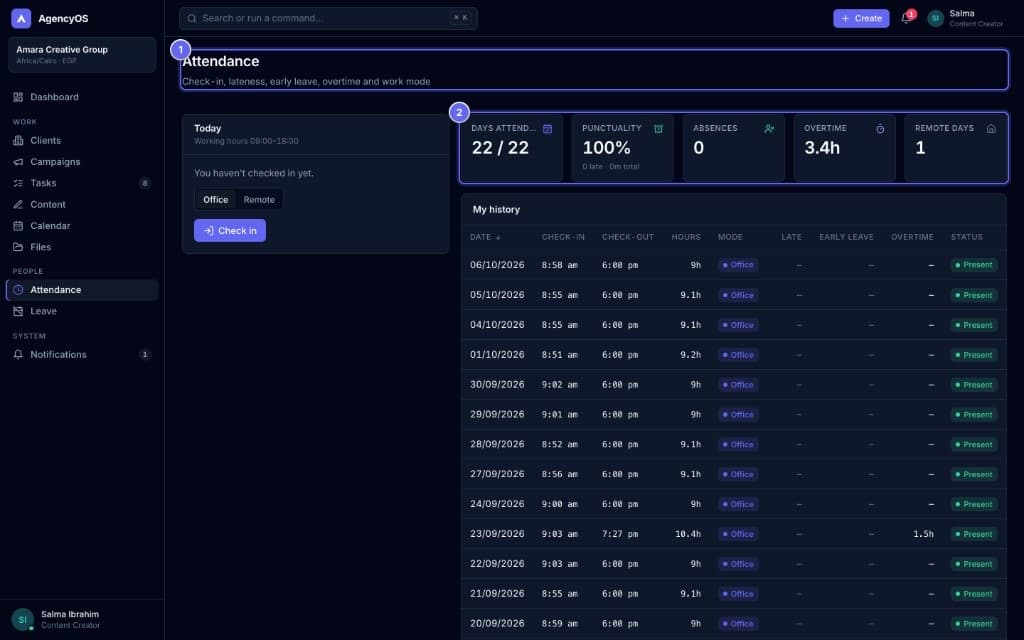Select Office work mode
Image resolution: width=1024 pixels, height=640 pixels.
(x=216, y=200)
